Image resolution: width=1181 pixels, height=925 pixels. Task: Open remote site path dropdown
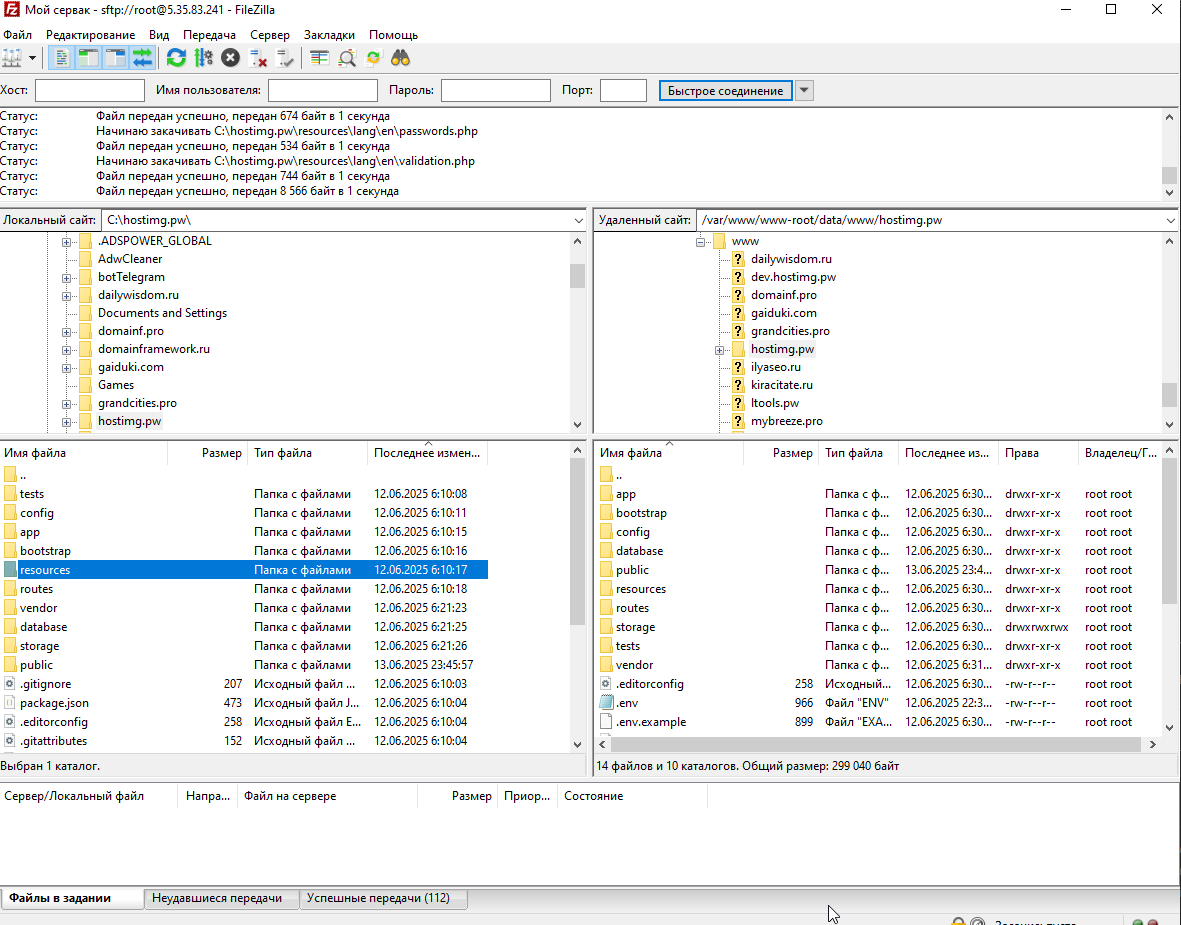point(1170,221)
